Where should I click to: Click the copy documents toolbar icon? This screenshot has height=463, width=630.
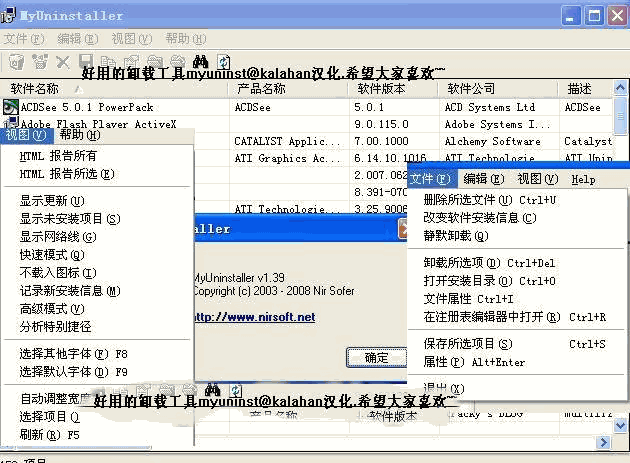pos(108,61)
